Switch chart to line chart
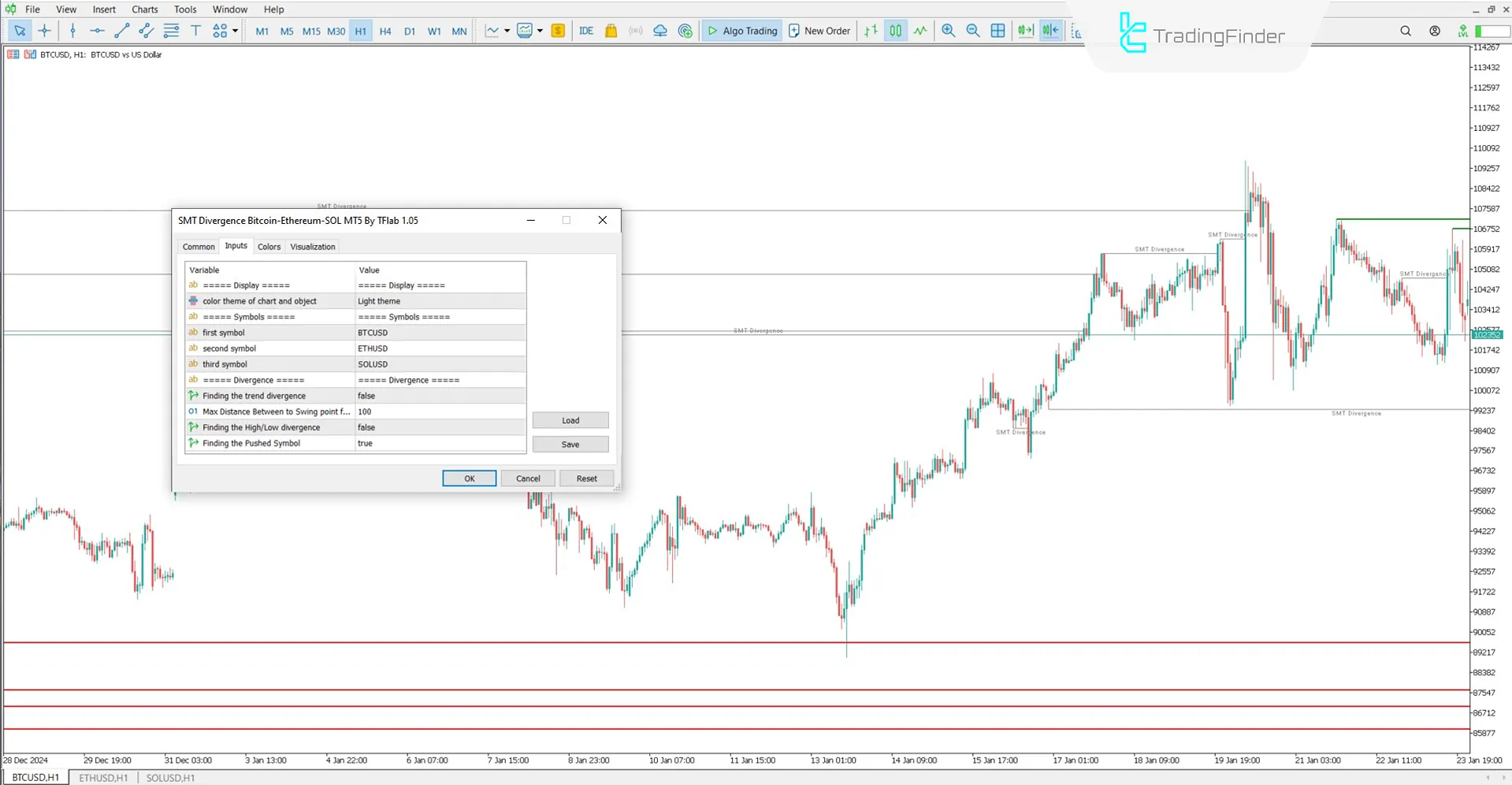Screen dimensions: 1512x785 pyautogui.click(x=920, y=31)
